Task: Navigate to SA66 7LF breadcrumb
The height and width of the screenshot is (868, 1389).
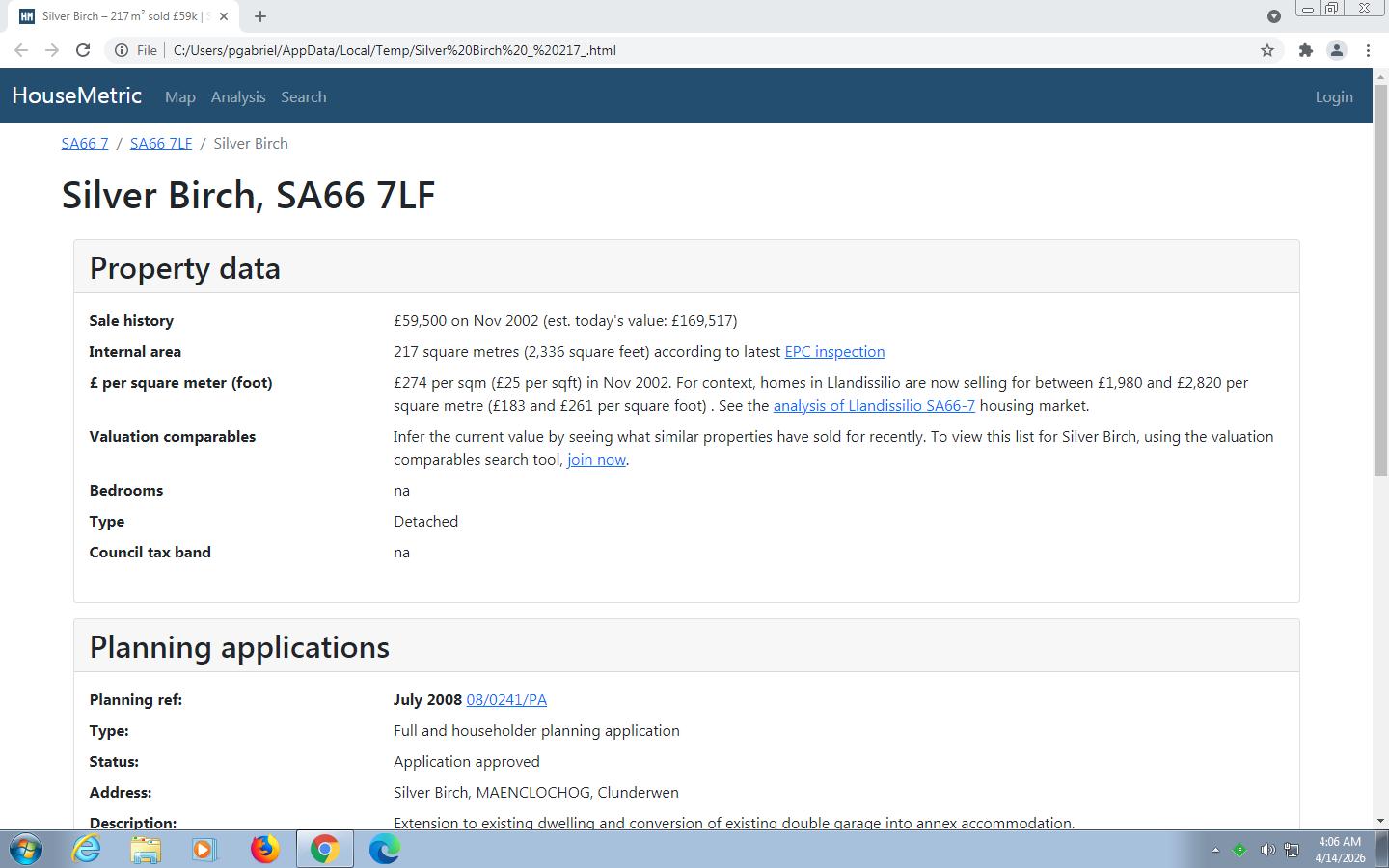Action: [160, 144]
